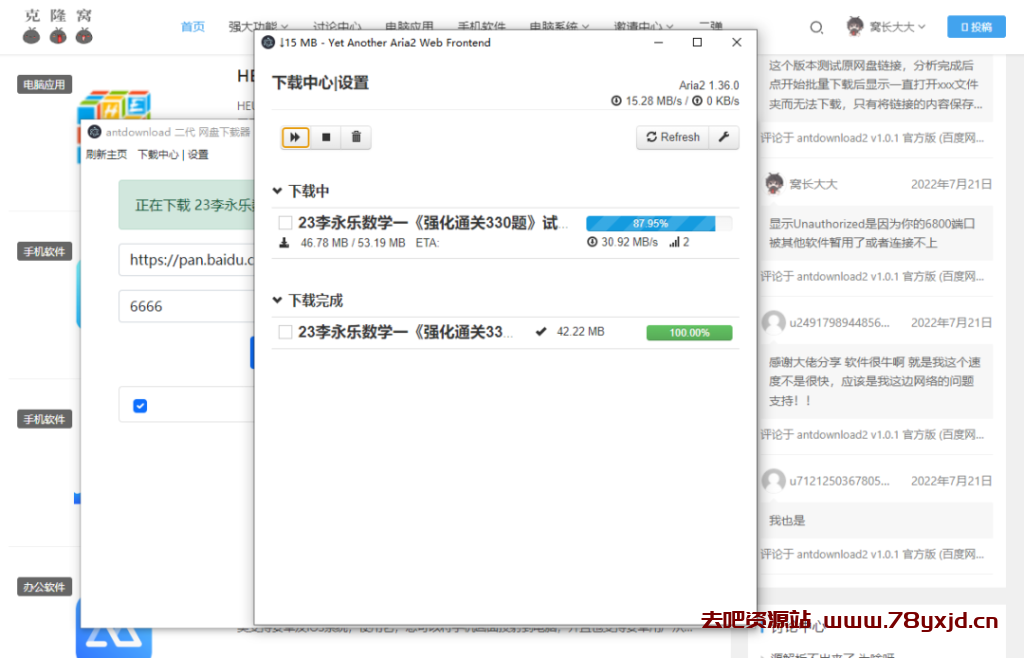Screen dimensions: 1024x658
Task: Click 下载中心 in the antdownload window menu
Action: coord(157,155)
